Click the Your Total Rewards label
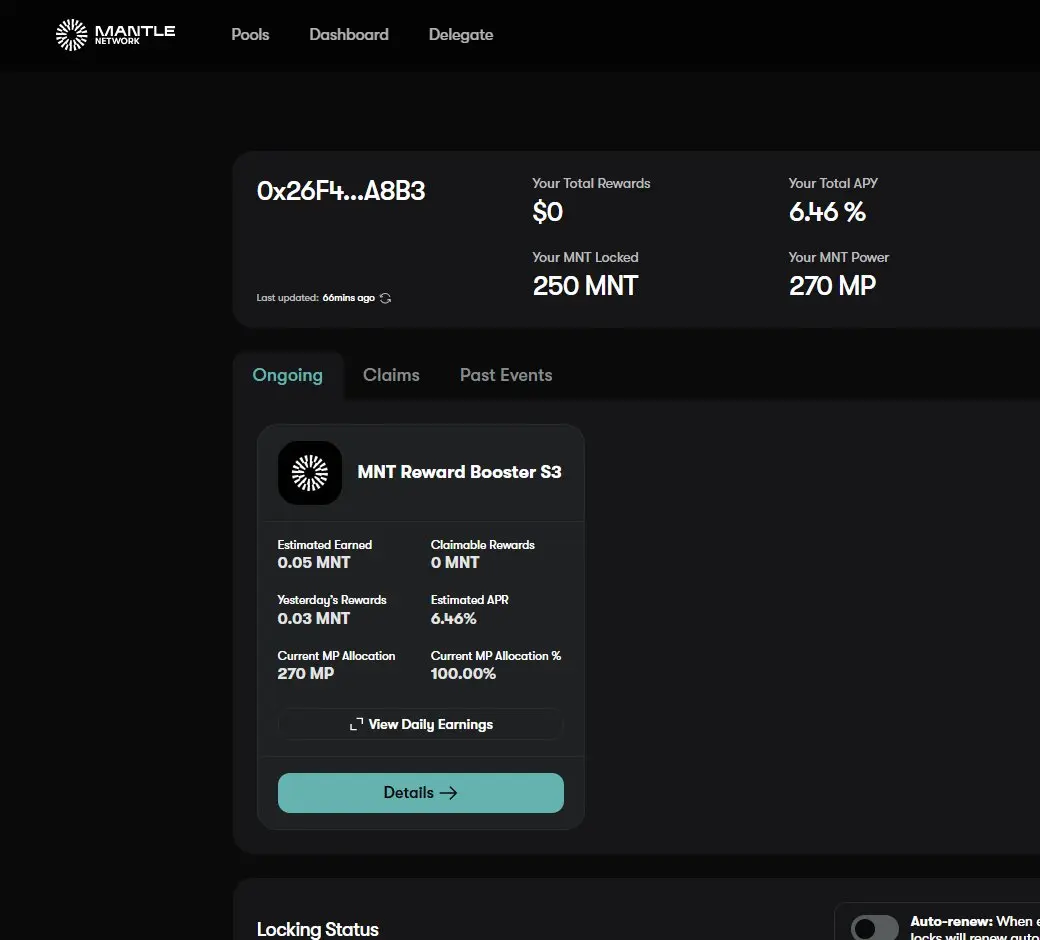Screen dimensions: 1040x940 (591, 183)
